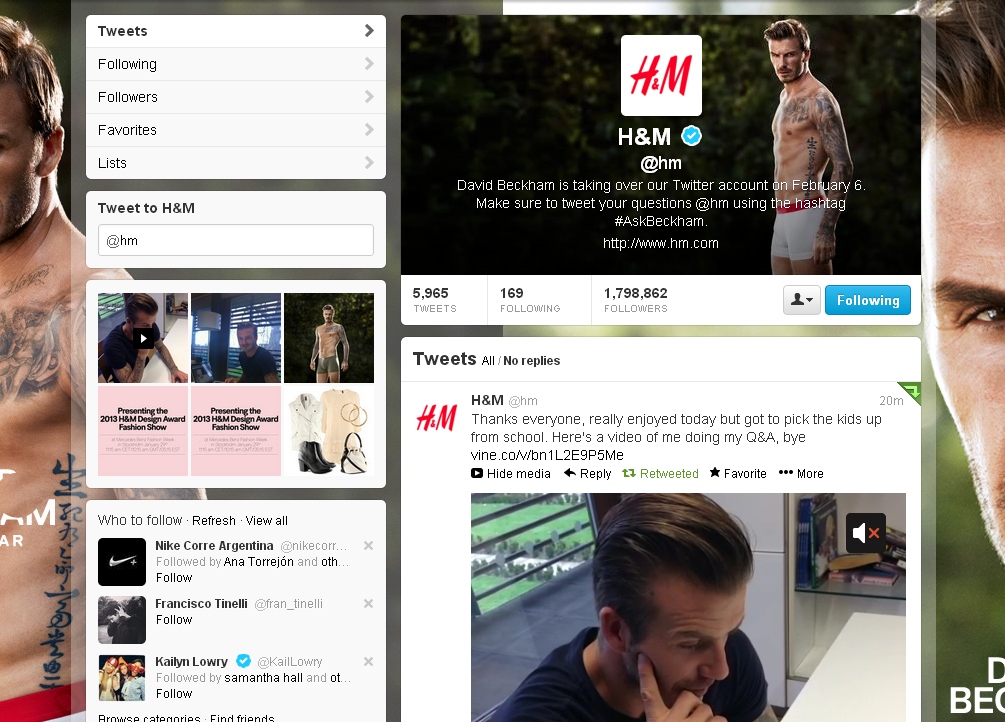Open the vine.co video link

coord(547,455)
